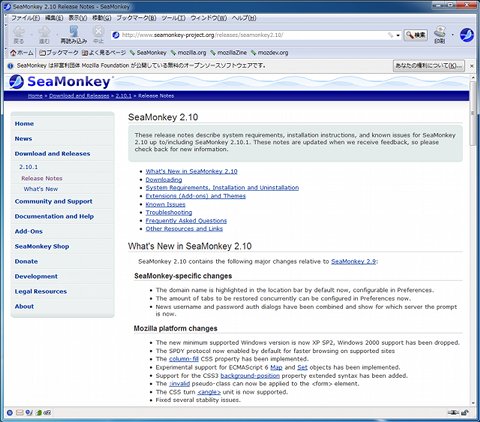480x422 pixels.
Task: Open the column-fill CSS property link
Action: [184, 359]
